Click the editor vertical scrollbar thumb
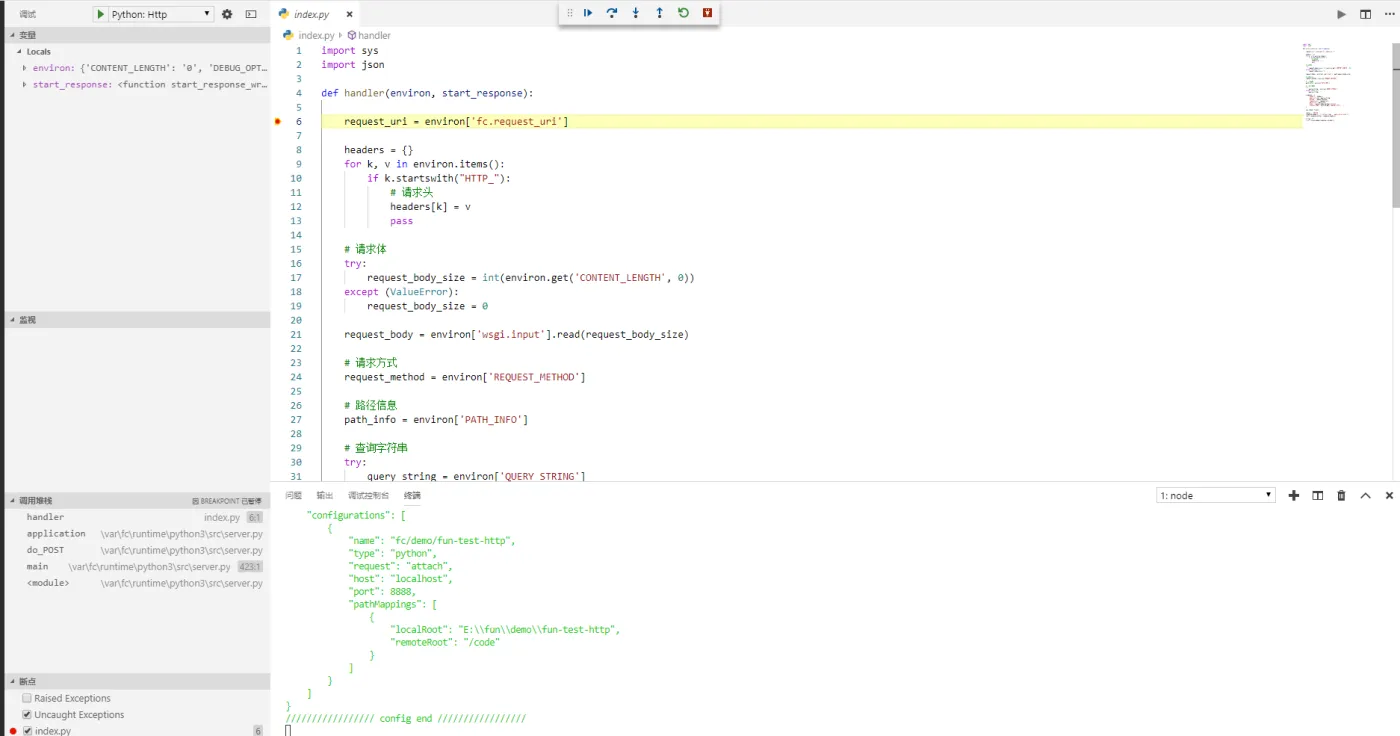 1396,125
